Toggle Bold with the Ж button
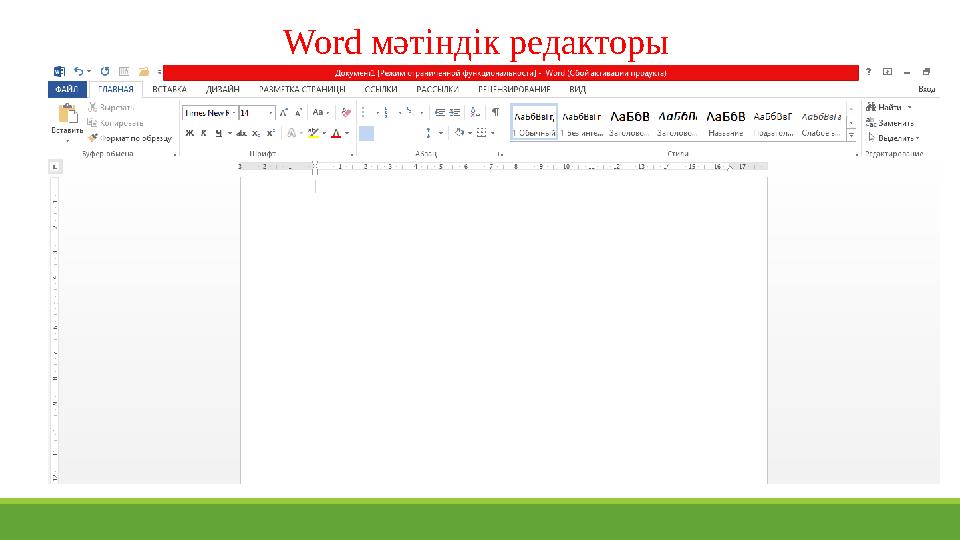The height and width of the screenshot is (540, 960). point(189,133)
